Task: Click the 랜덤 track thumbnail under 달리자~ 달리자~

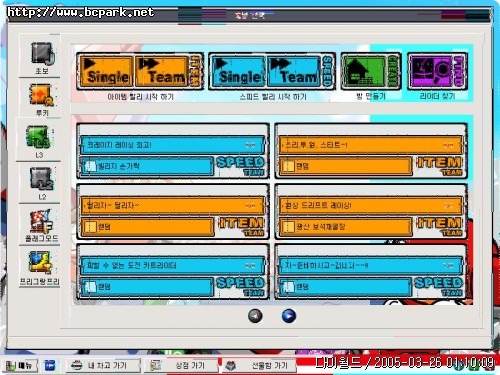Action: pyautogui.click(x=90, y=227)
